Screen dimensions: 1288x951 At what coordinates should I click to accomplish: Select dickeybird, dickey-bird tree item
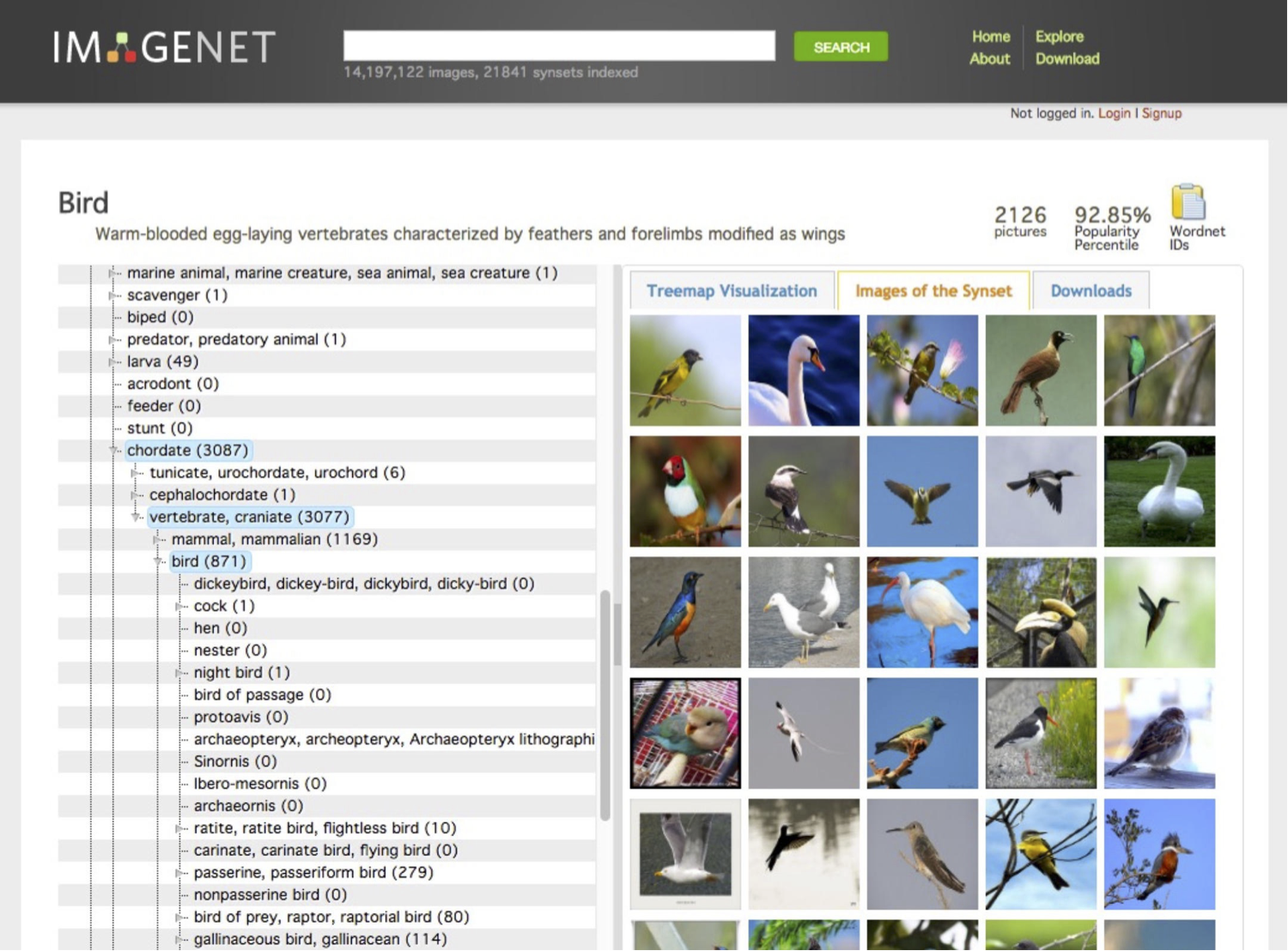point(364,584)
